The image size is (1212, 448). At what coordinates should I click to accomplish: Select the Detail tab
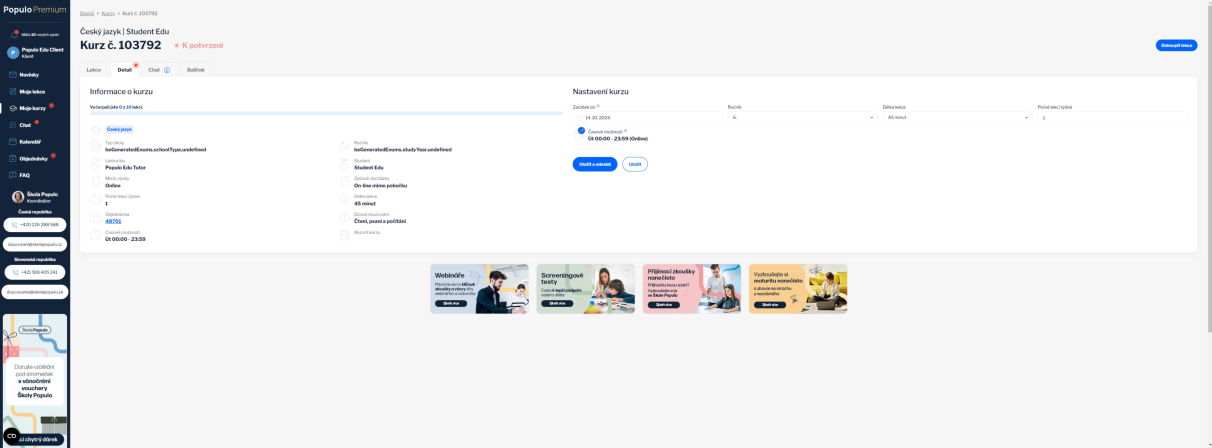[125, 70]
